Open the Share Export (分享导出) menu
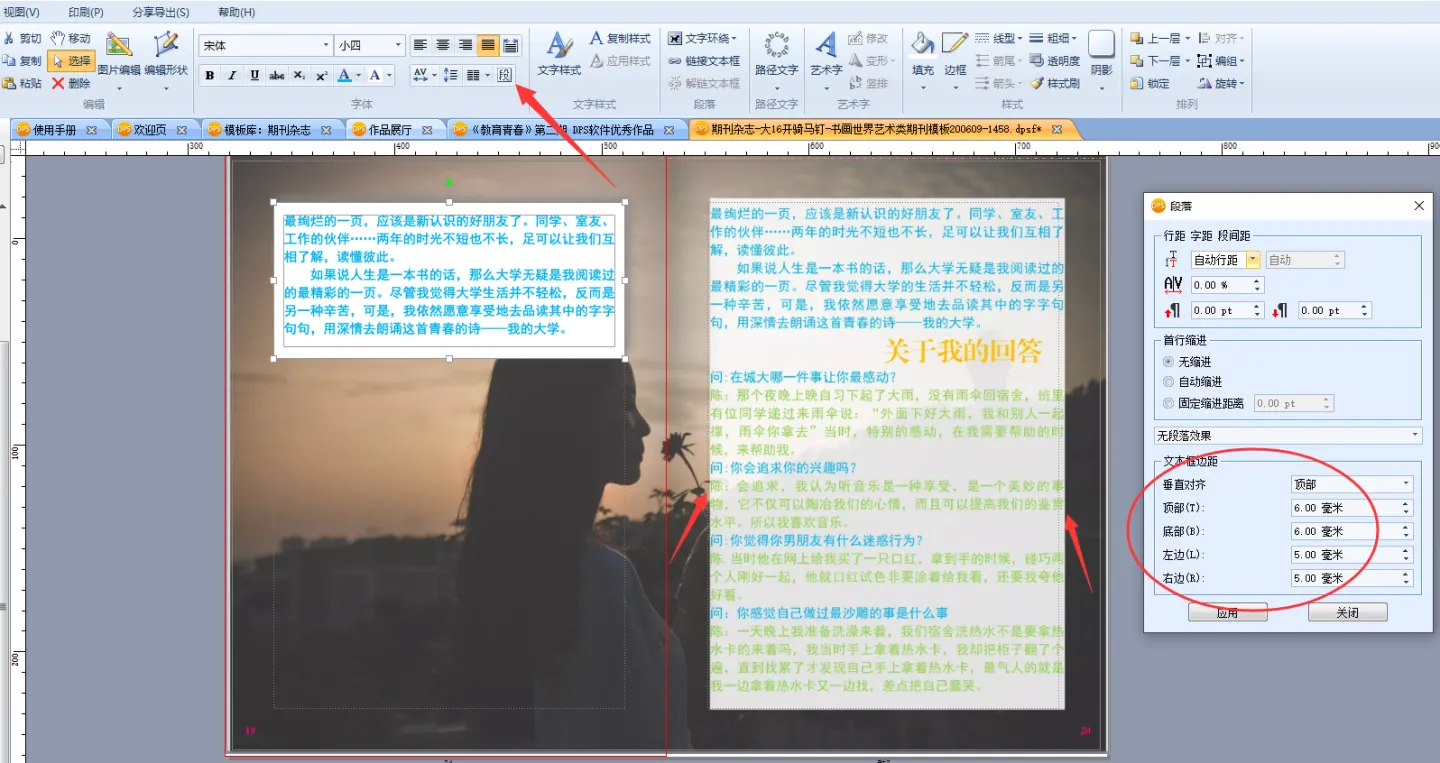1440x763 pixels. [160, 12]
